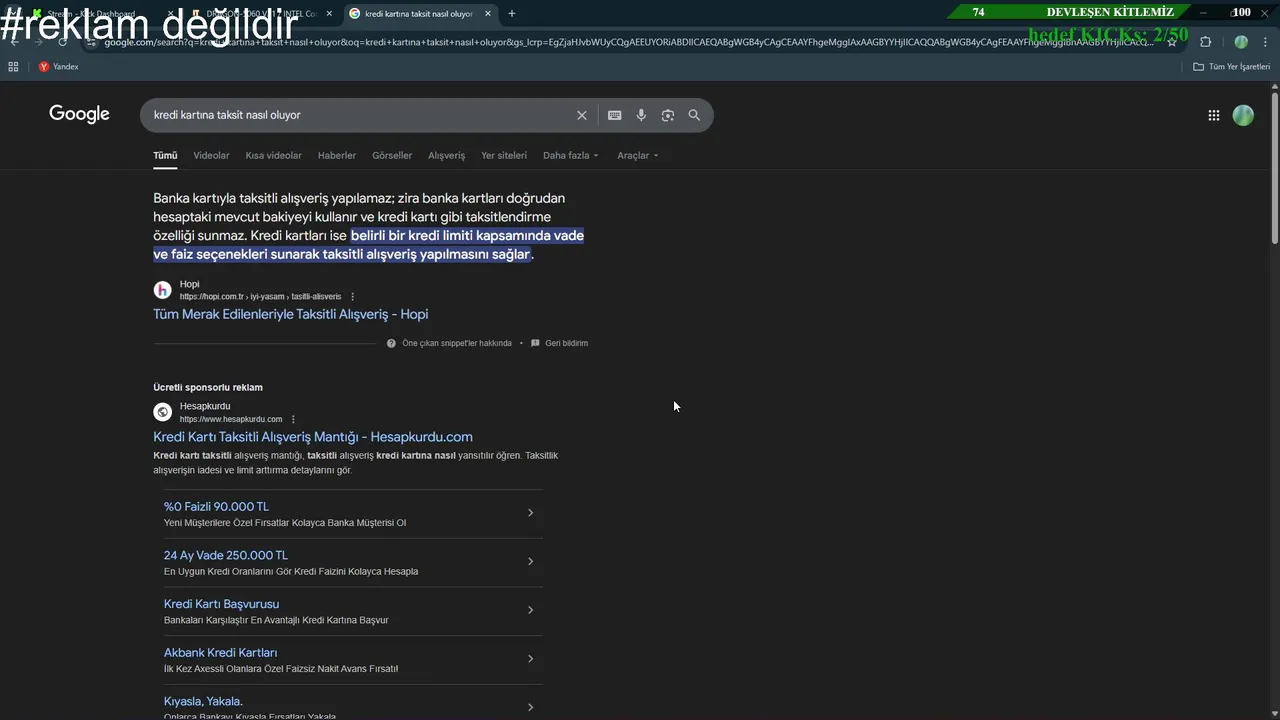Open the Yandex bookmark
This screenshot has height=720, width=1280.
pos(58,67)
